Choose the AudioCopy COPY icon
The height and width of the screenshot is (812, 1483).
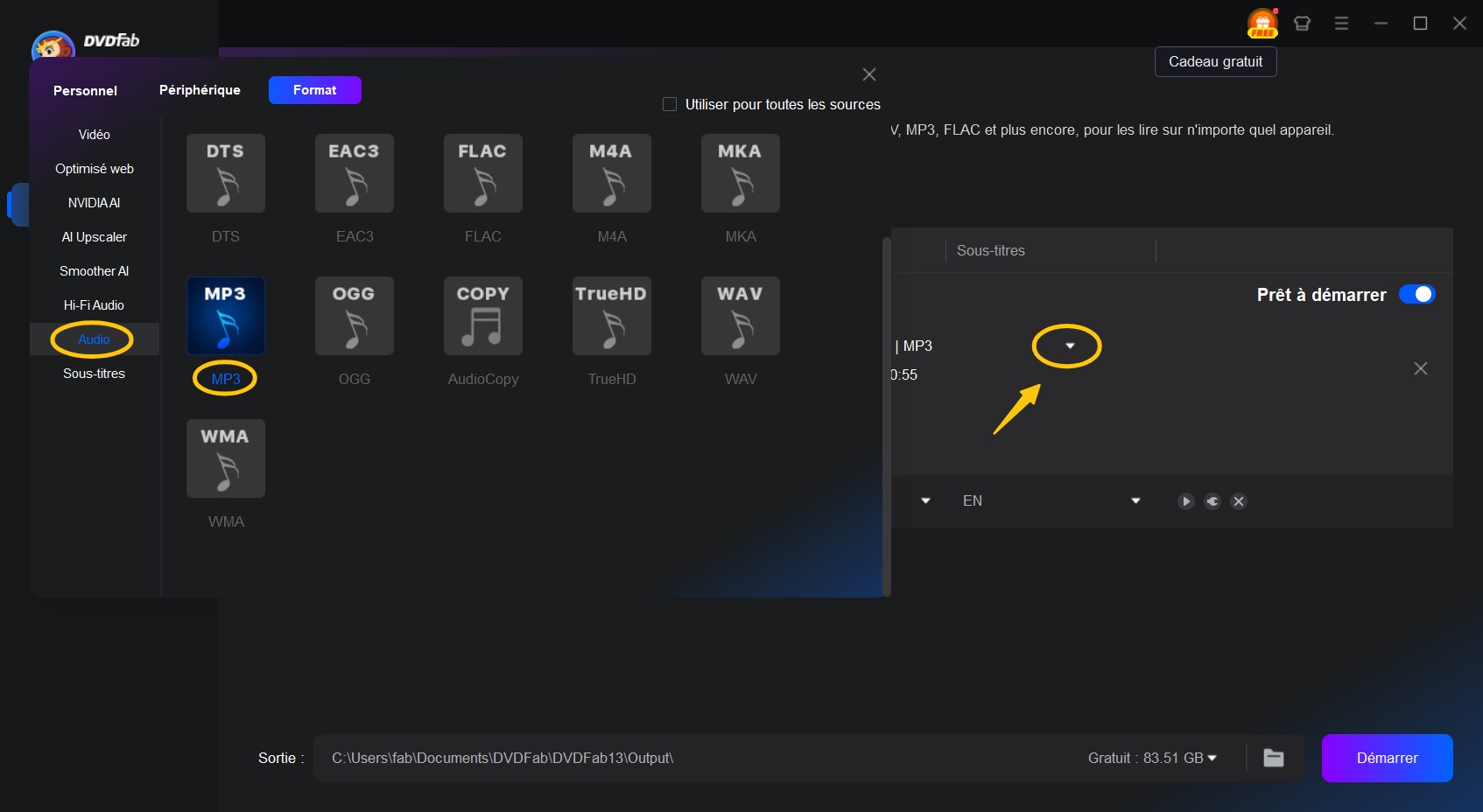pos(483,316)
